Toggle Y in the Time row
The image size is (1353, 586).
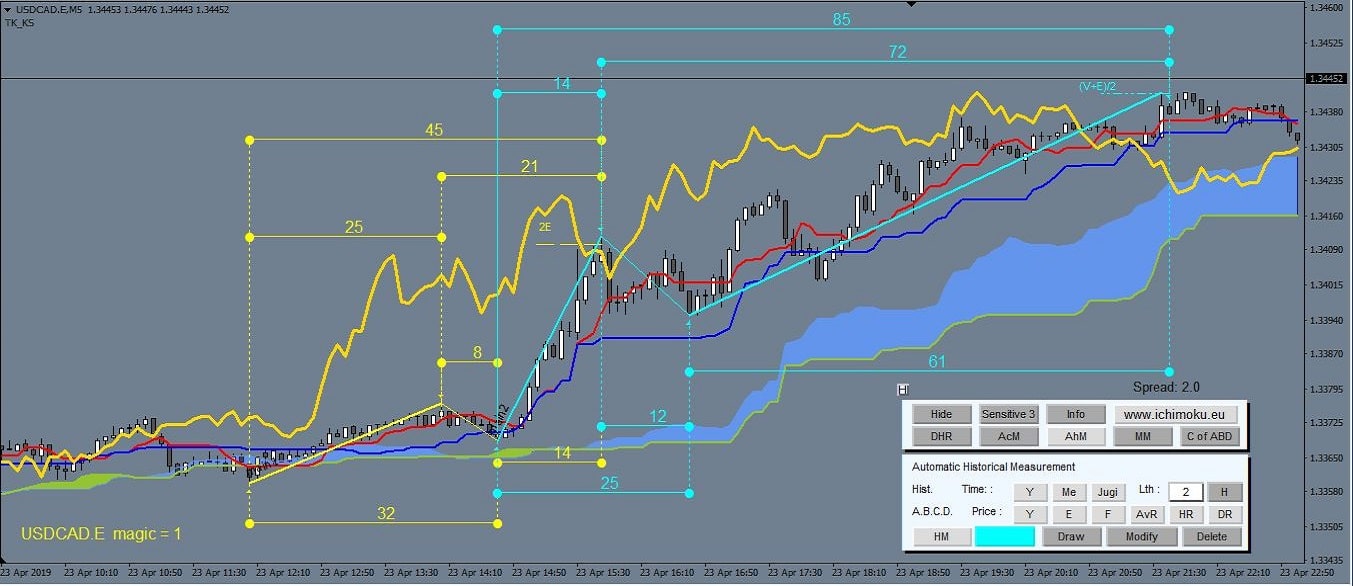(1029, 491)
